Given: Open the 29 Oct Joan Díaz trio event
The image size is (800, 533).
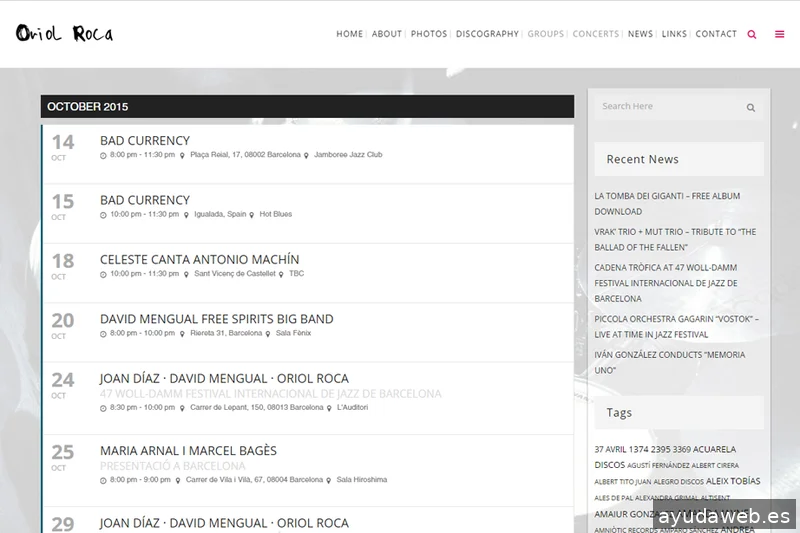Looking at the screenshot, I should 224,523.
